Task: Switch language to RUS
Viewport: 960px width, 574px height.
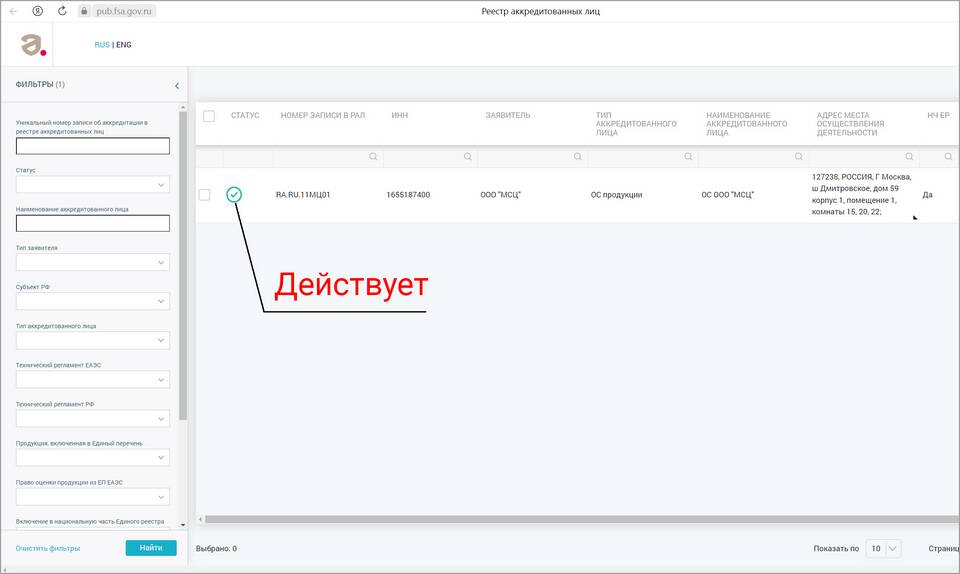Action: click(102, 45)
